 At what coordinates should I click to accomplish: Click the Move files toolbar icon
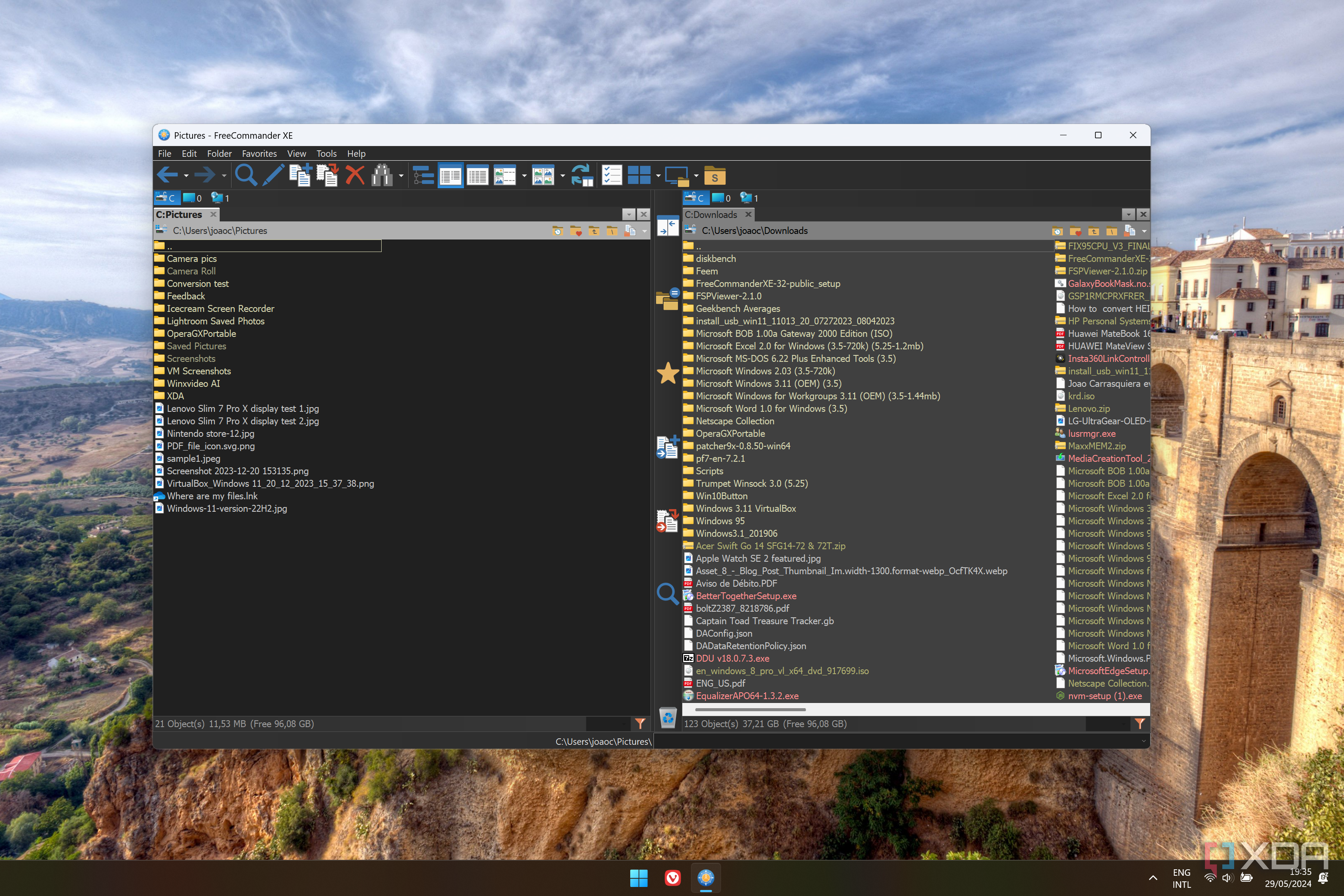tap(327, 175)
